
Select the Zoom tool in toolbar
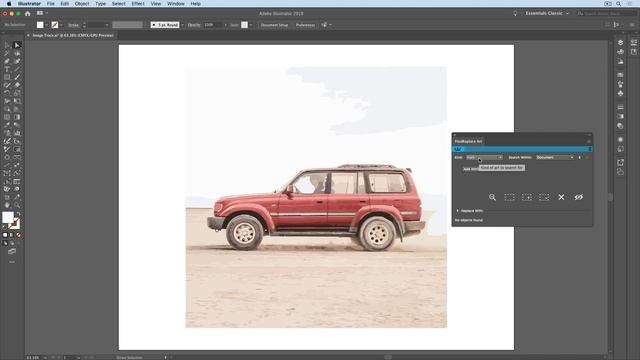tap(17, 205)
